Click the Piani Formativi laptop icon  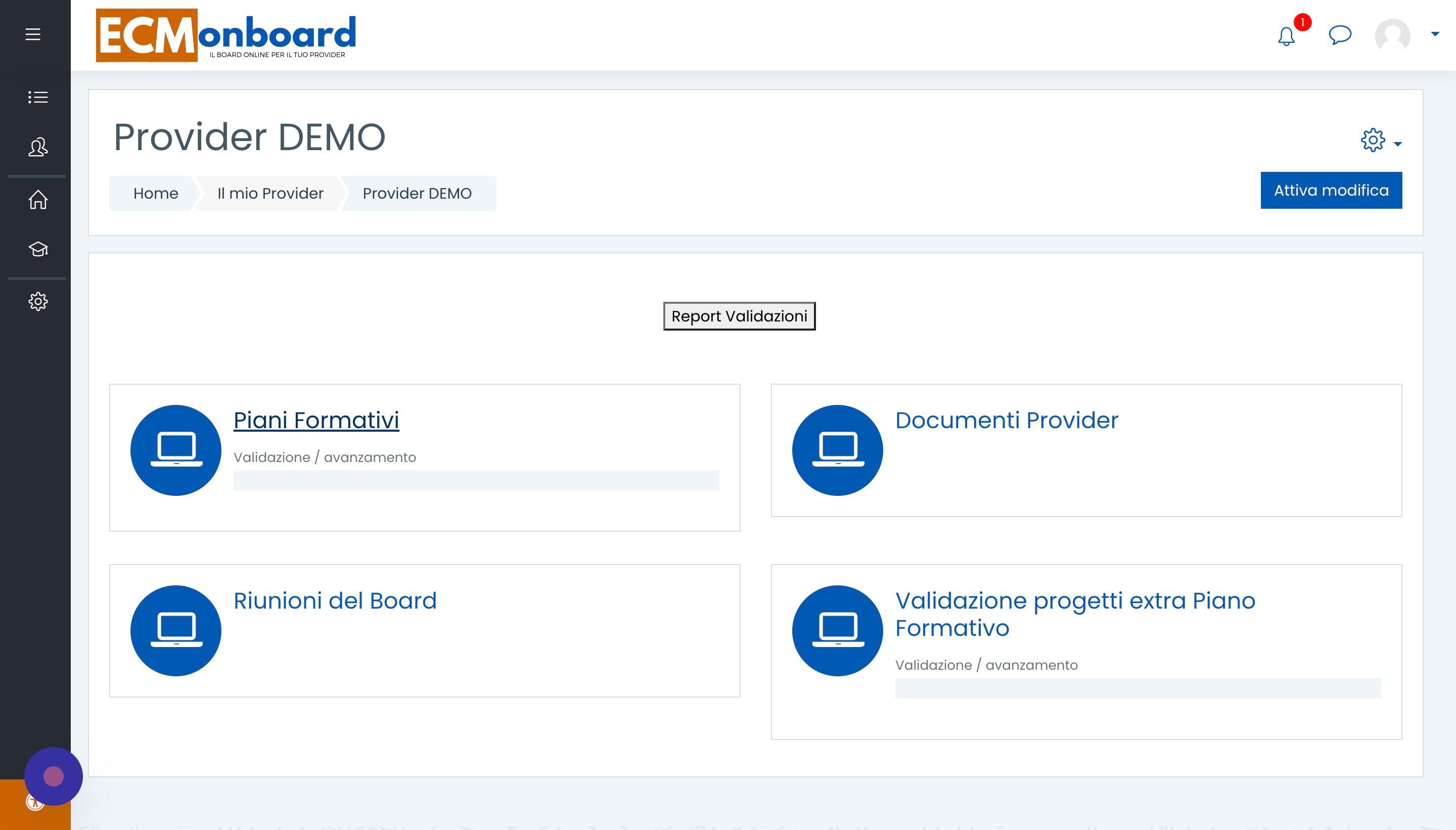(x=175, y=450)
